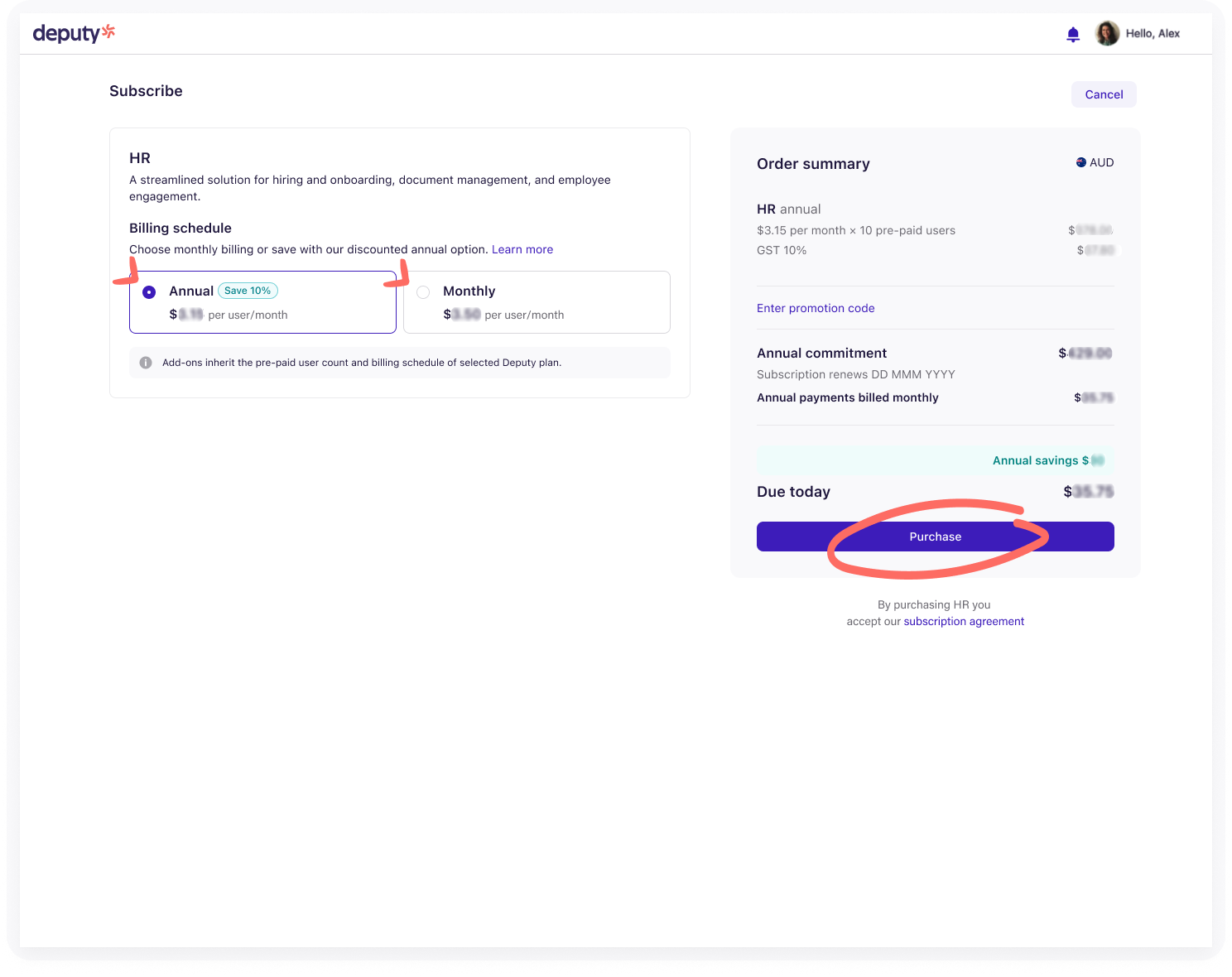This screenshot has height=977, width=1232.
Task: Click Enter promotion code
Action: pyautogui.click(x=816, y=308)
